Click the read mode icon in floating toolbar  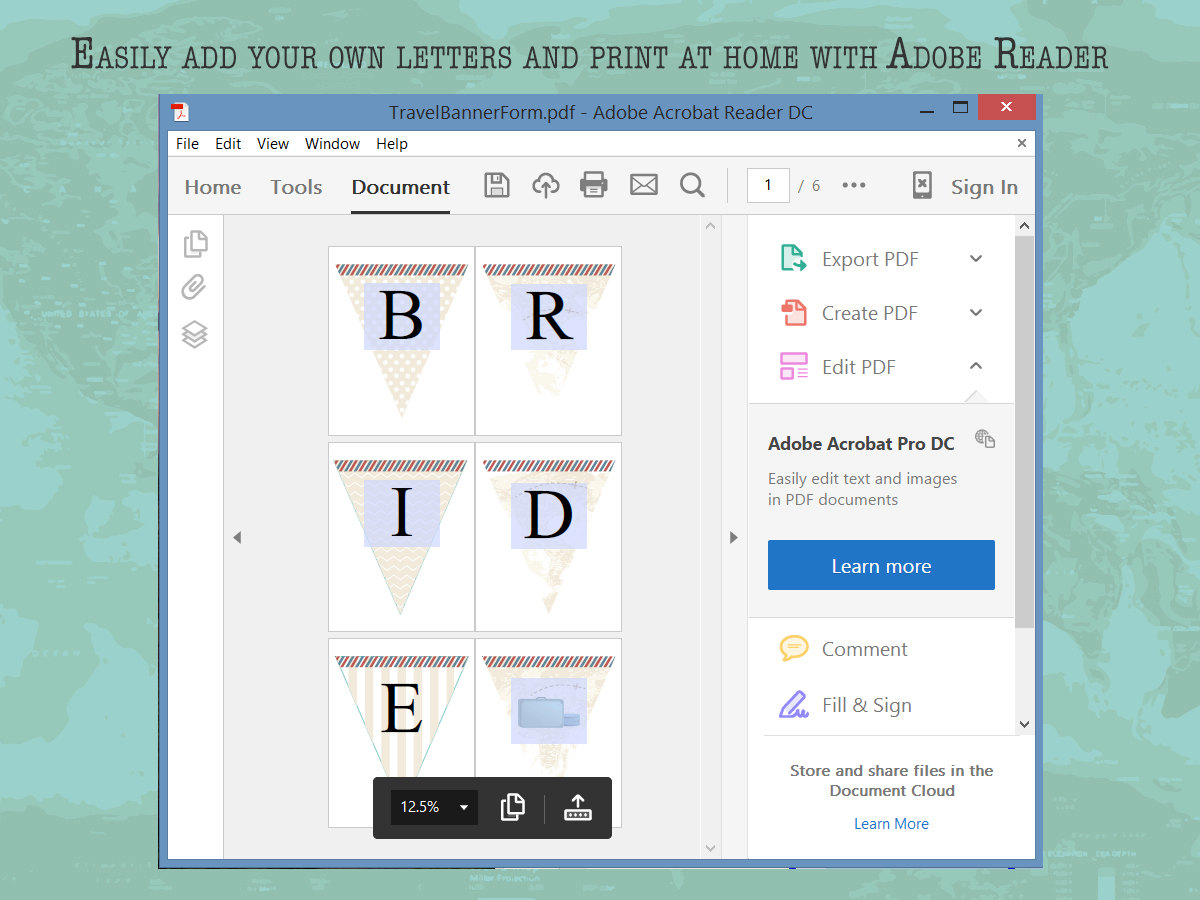[578, 807]
